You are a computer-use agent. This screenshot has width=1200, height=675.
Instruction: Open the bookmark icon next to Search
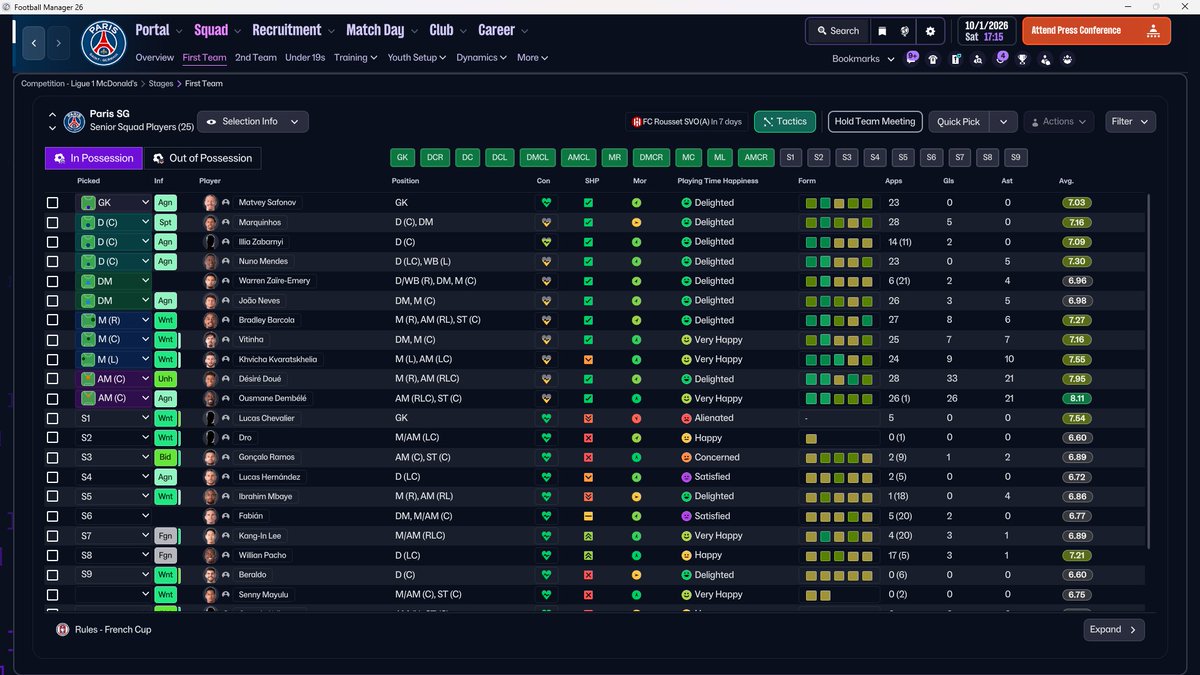tap(882, 31)
